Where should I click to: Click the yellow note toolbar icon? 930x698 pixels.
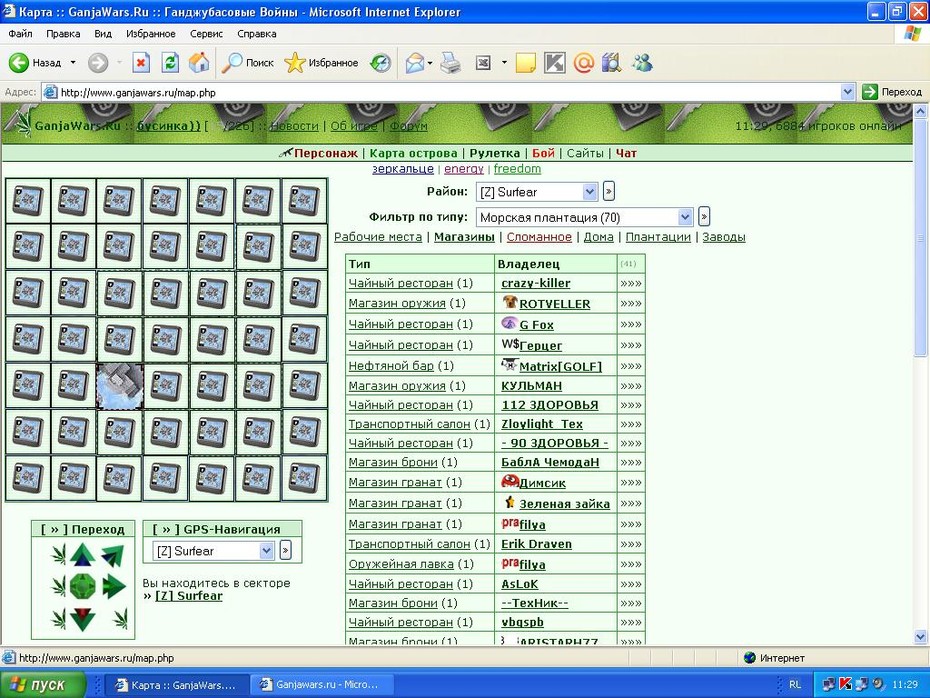coord(525,62)
